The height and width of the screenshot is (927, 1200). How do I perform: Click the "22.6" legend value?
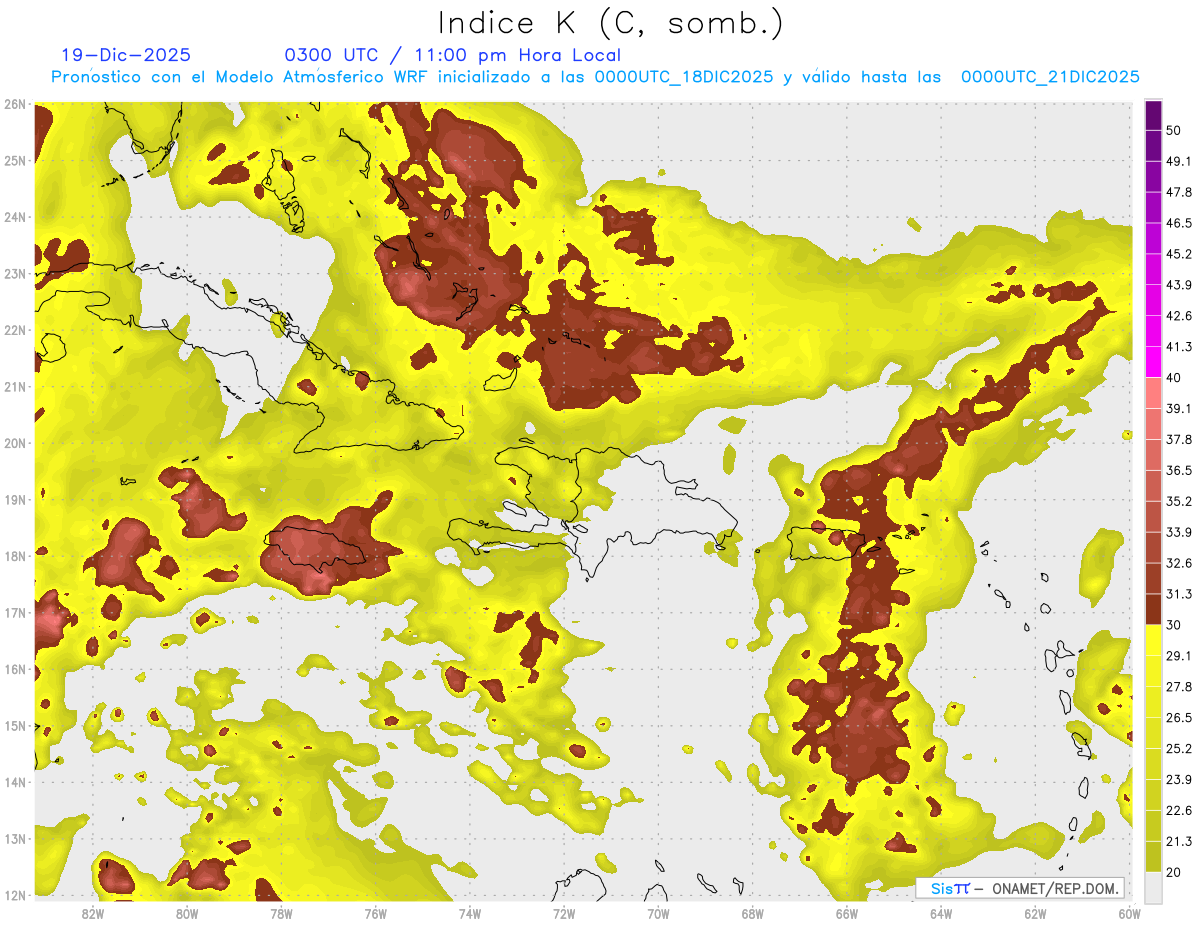[1179, 811]
